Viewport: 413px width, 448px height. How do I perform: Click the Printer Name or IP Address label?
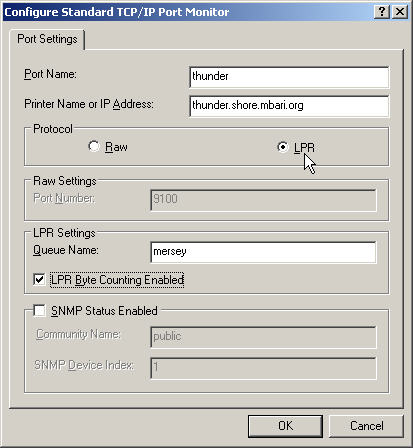coord(89,104)
